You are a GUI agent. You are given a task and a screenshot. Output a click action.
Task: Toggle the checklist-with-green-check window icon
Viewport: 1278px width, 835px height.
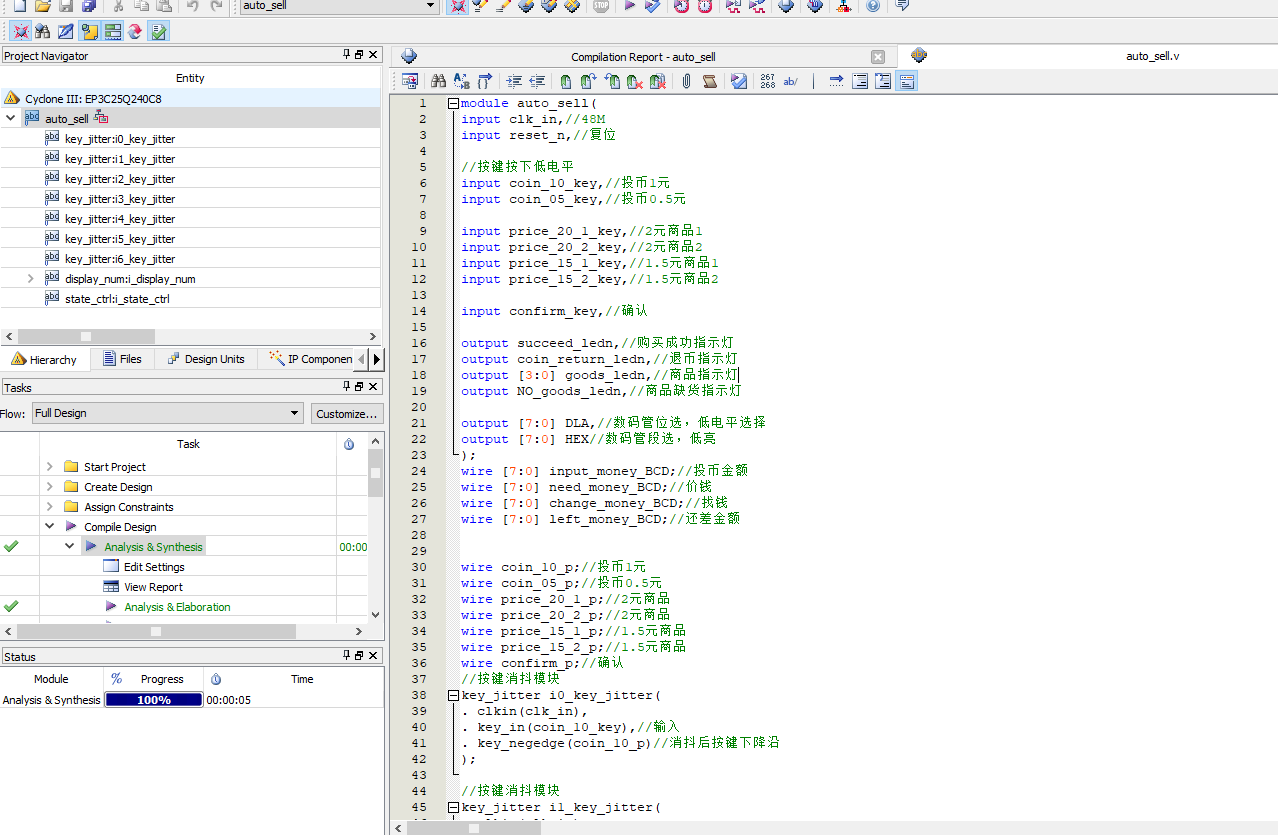(158, 32)
